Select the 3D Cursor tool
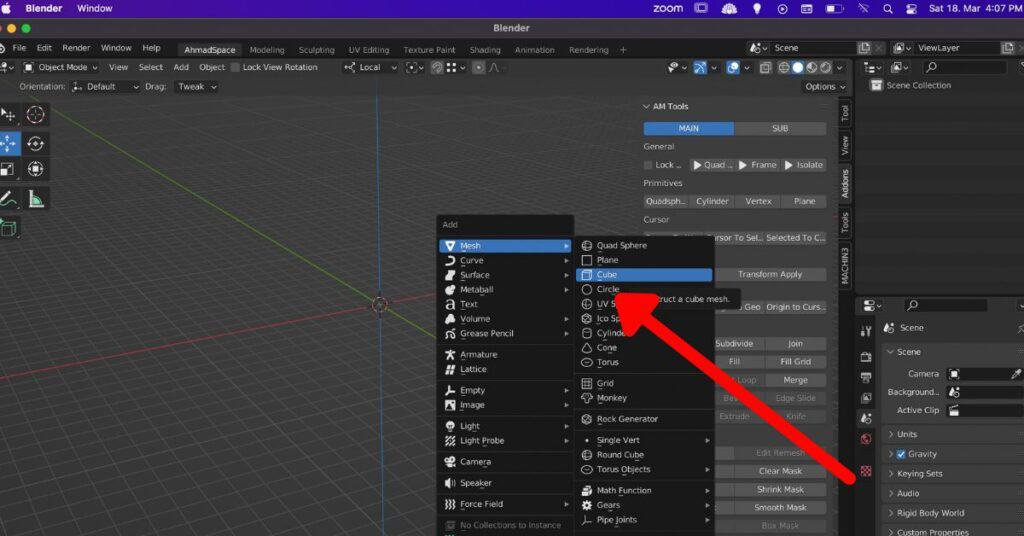Viewport: 1024px width, 536px height. point(35,114)
